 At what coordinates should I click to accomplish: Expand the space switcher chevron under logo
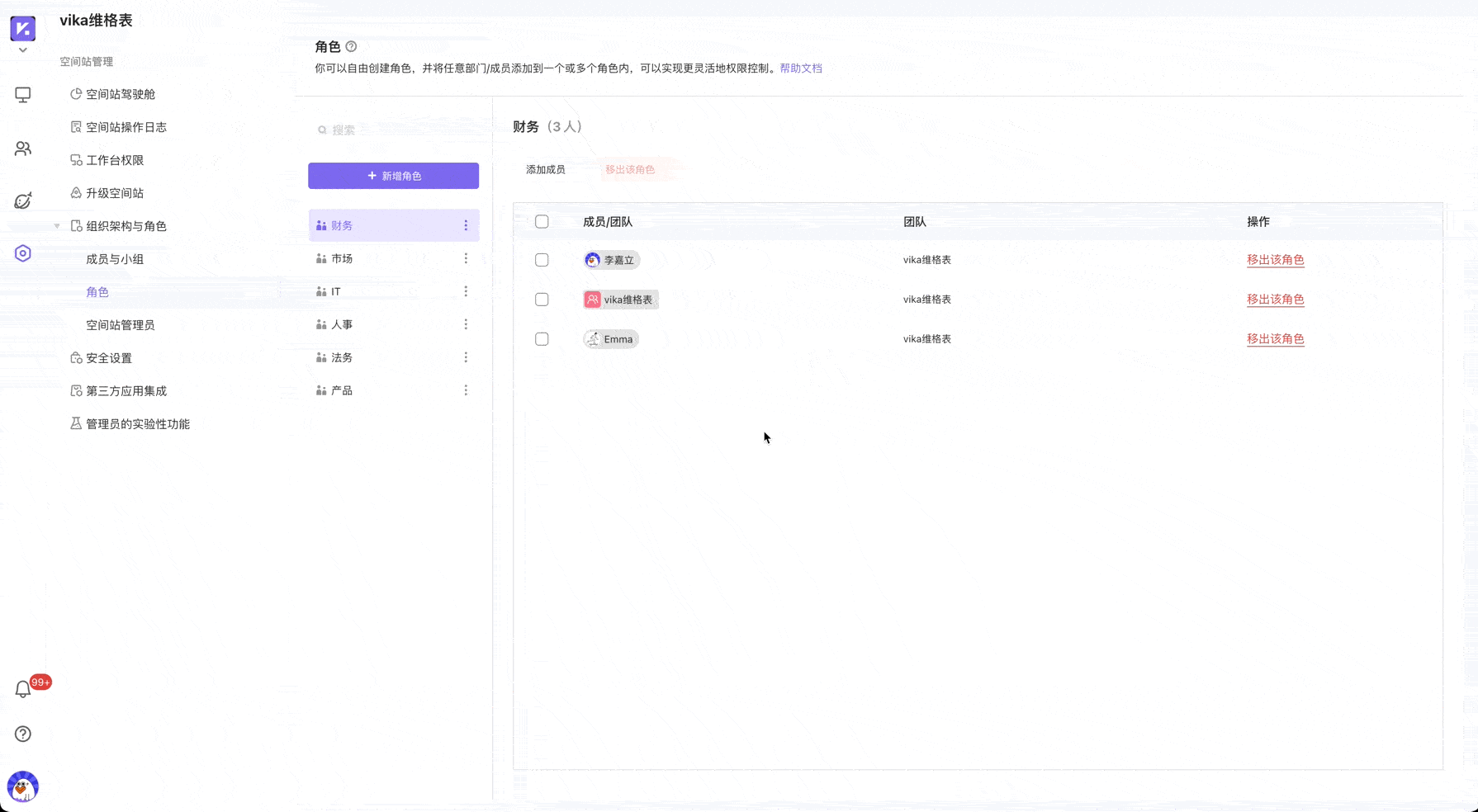[x=23, y=50]
